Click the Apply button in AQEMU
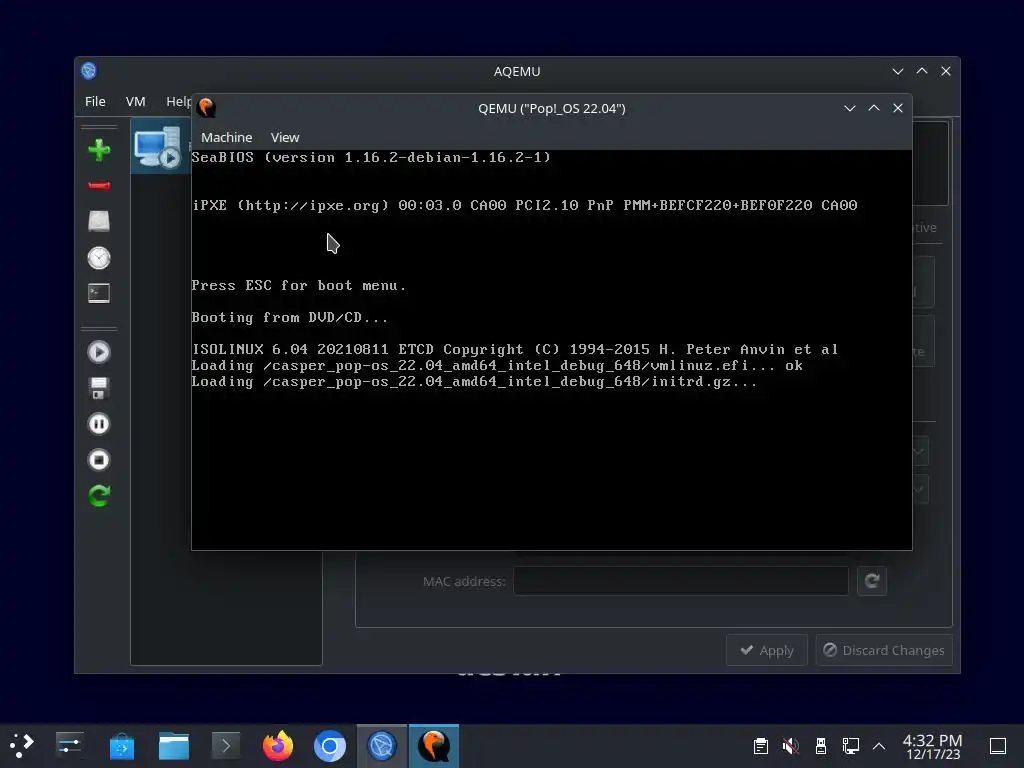The height and width of the screenshot is (768, 1024). 767,650
